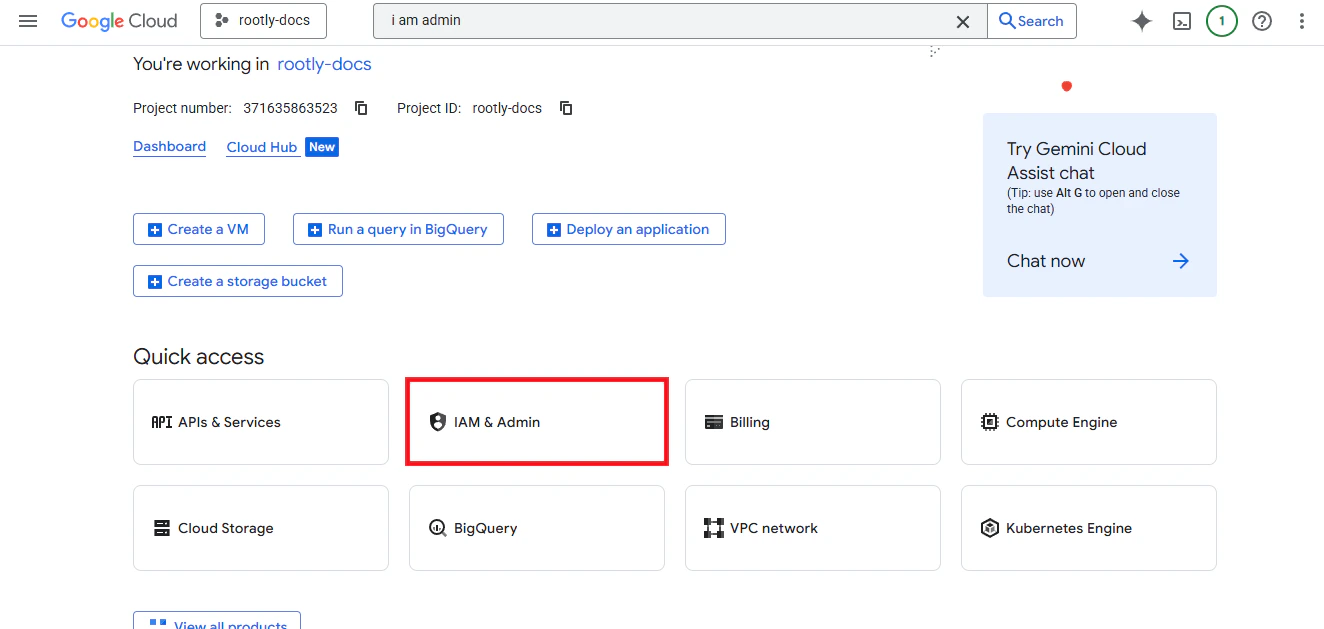Image resolution: width=1324 pixels, height=629 pixels.
Task: Deploy an application
Action: (x=628, y=229)
